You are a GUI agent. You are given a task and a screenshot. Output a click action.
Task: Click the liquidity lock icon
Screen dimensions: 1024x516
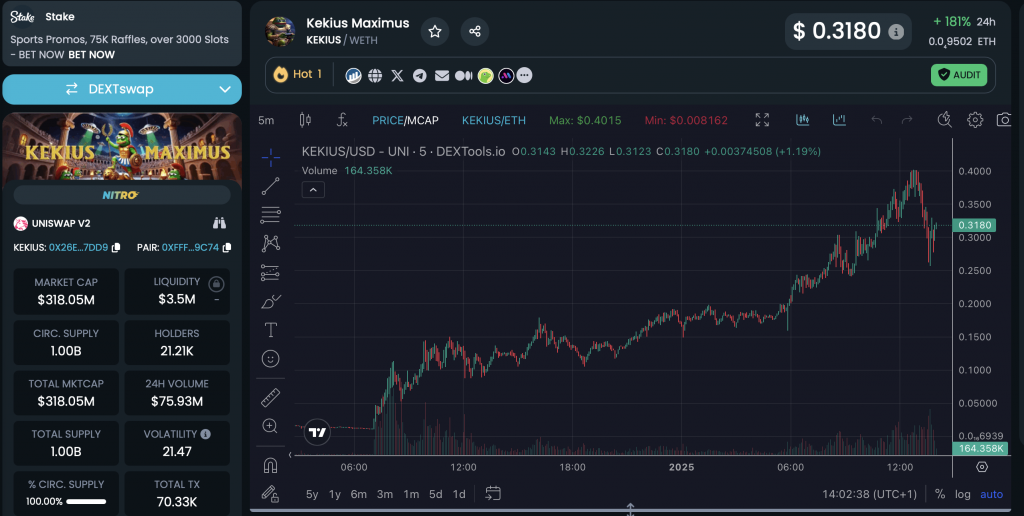[216, 284]
